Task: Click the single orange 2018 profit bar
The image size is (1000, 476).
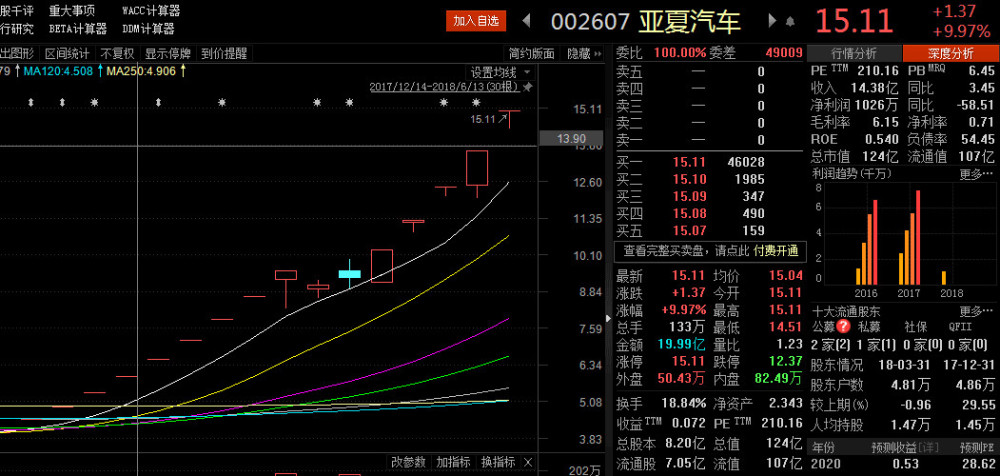Action: 944,278
